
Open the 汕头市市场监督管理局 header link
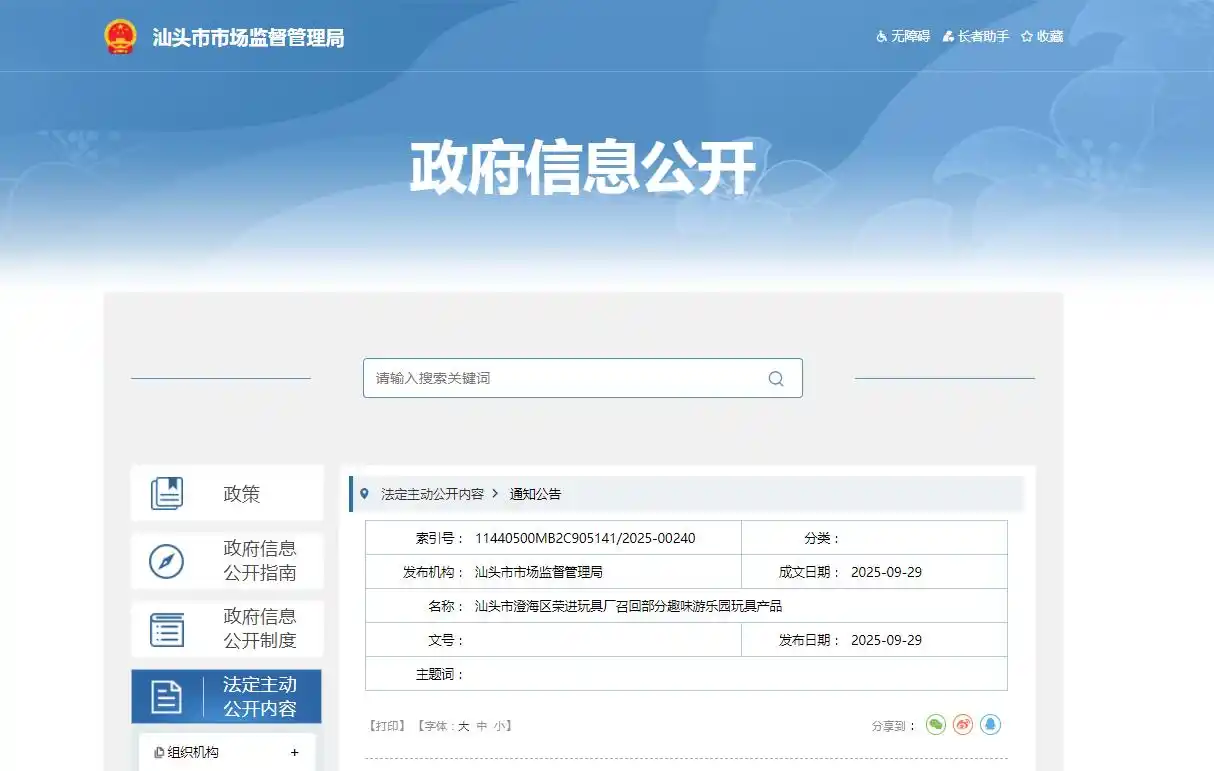[x=247, y=37]
